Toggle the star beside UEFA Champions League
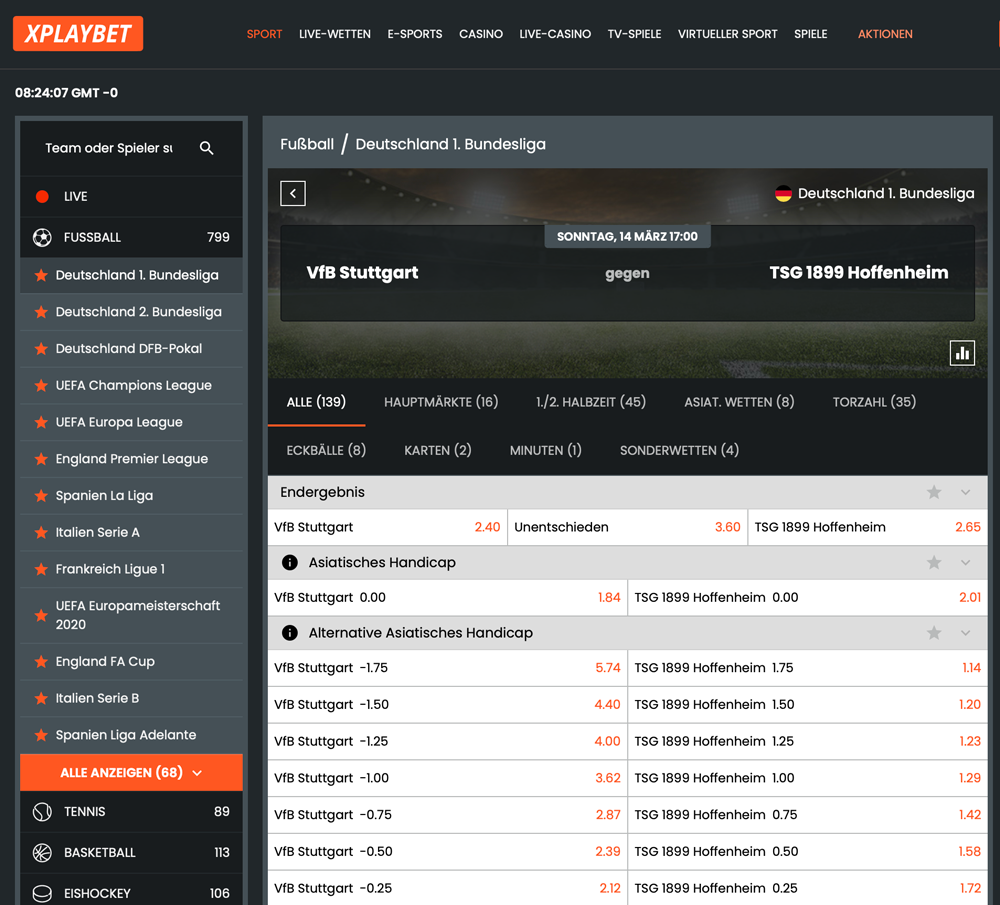The width and height of the screenshot is (1000, 905). (41, 385)
